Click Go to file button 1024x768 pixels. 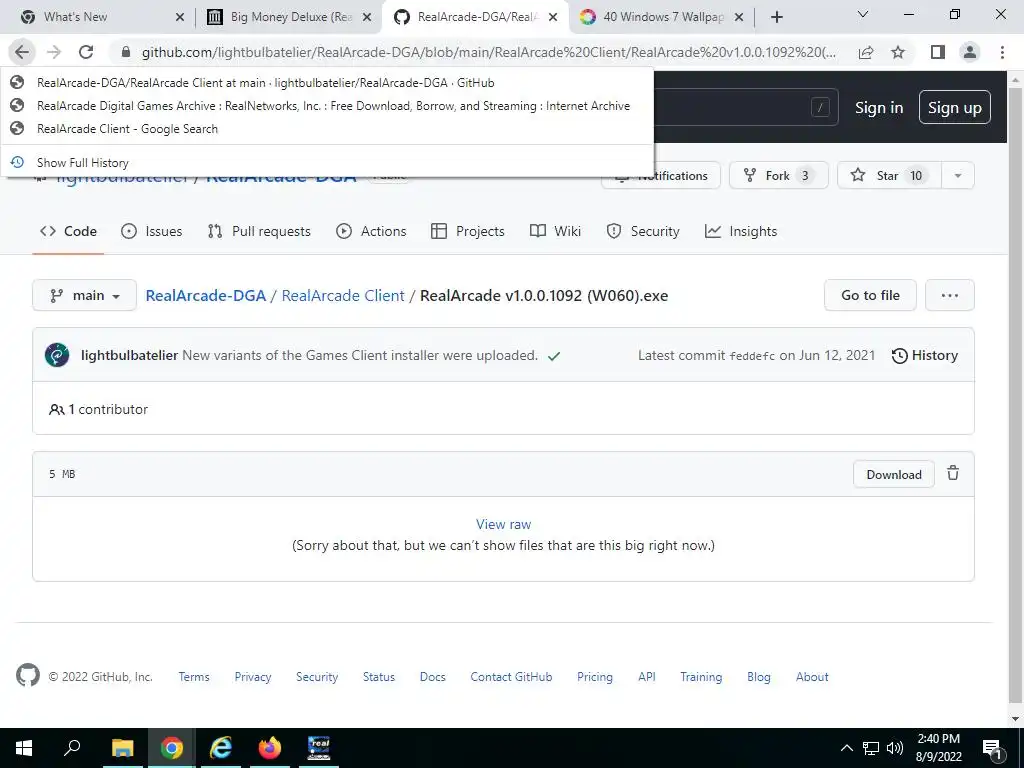pyautogui.click(x=870, y=295)
